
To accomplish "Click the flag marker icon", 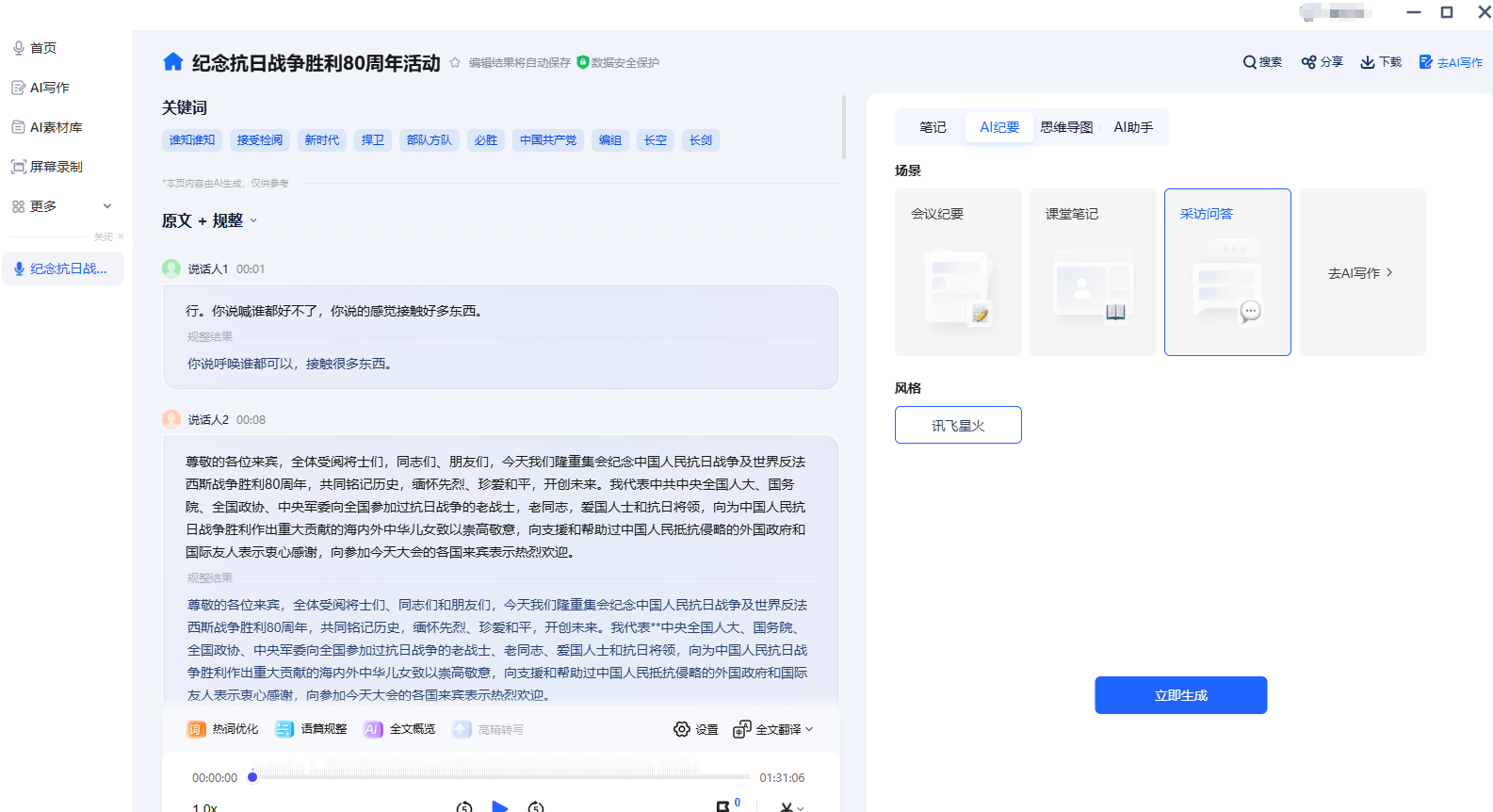I will pyautogui.click(x=723, y=806).
